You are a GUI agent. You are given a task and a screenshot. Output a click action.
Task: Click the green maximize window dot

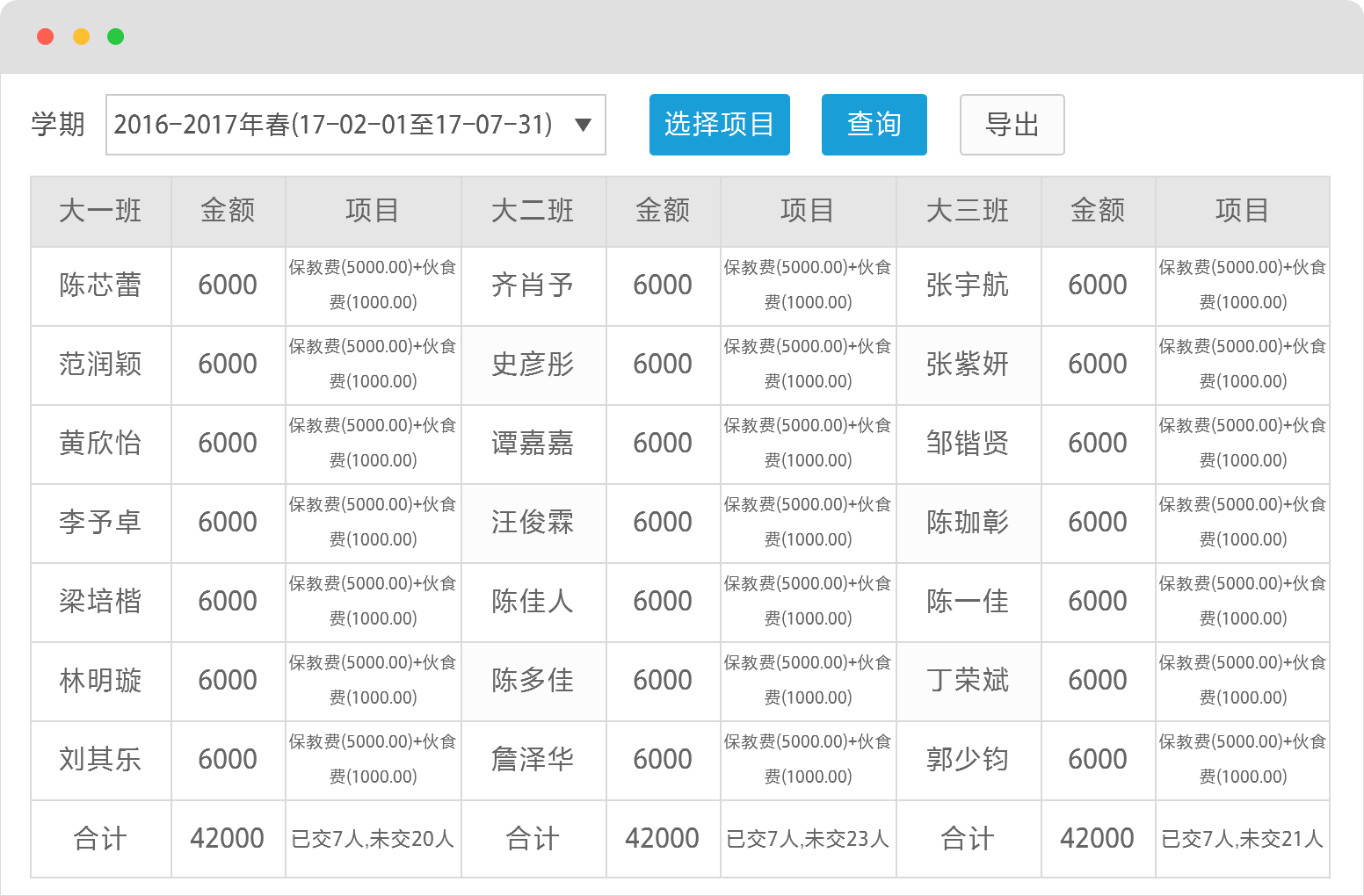(x=115, y=36)
